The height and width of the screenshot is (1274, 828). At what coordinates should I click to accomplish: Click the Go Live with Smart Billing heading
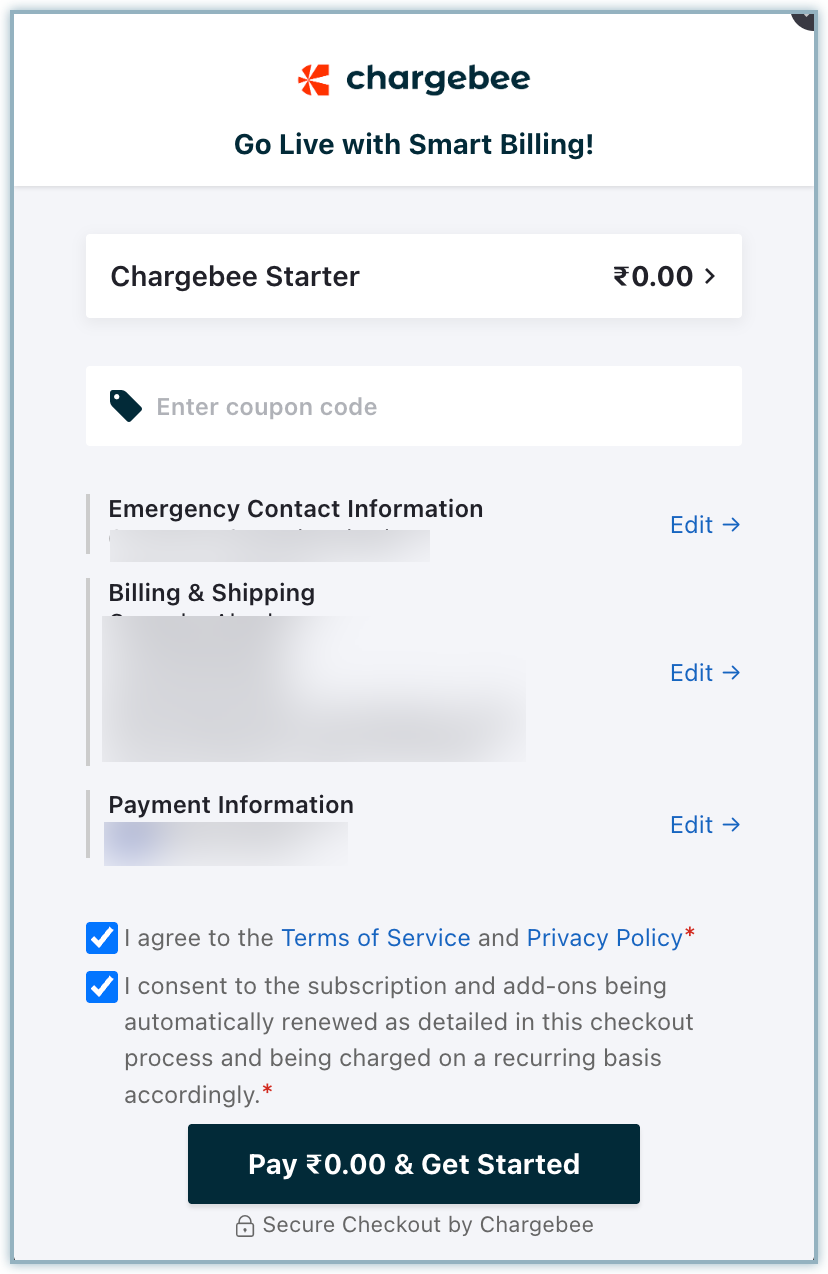click(x=414, y=144)
